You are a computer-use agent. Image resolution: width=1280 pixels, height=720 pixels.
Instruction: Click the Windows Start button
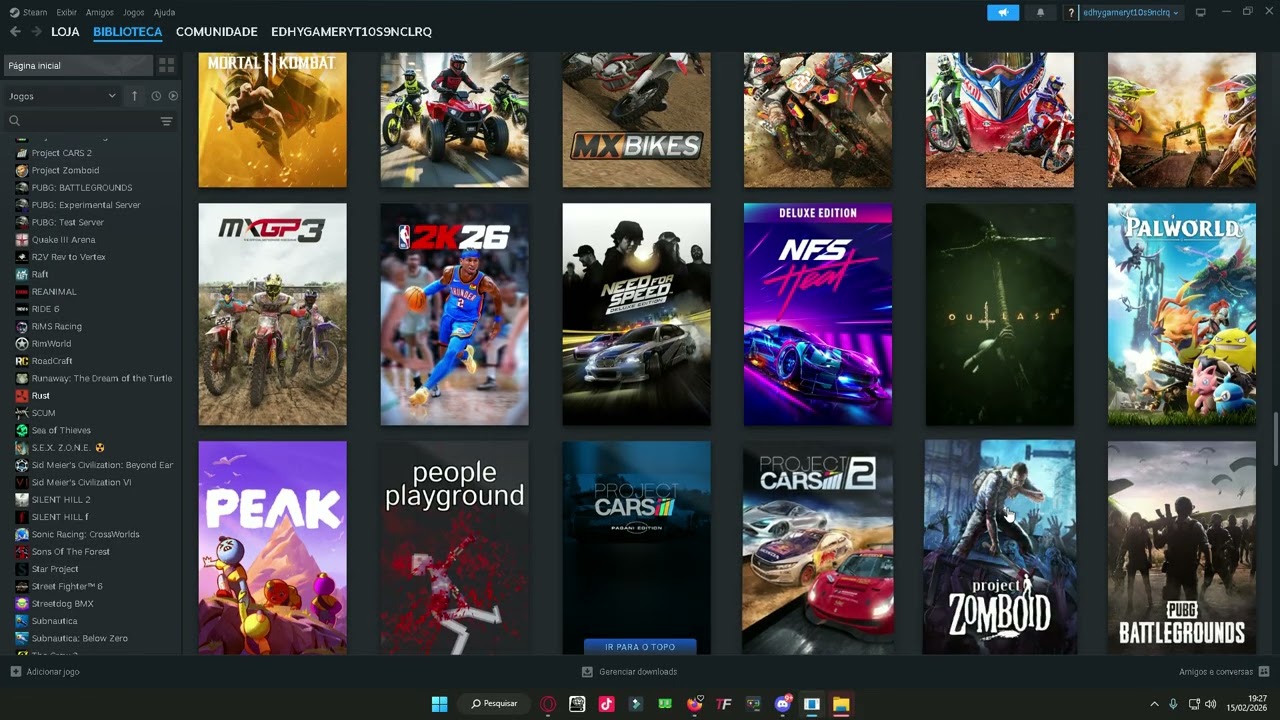tap(439, 704)
